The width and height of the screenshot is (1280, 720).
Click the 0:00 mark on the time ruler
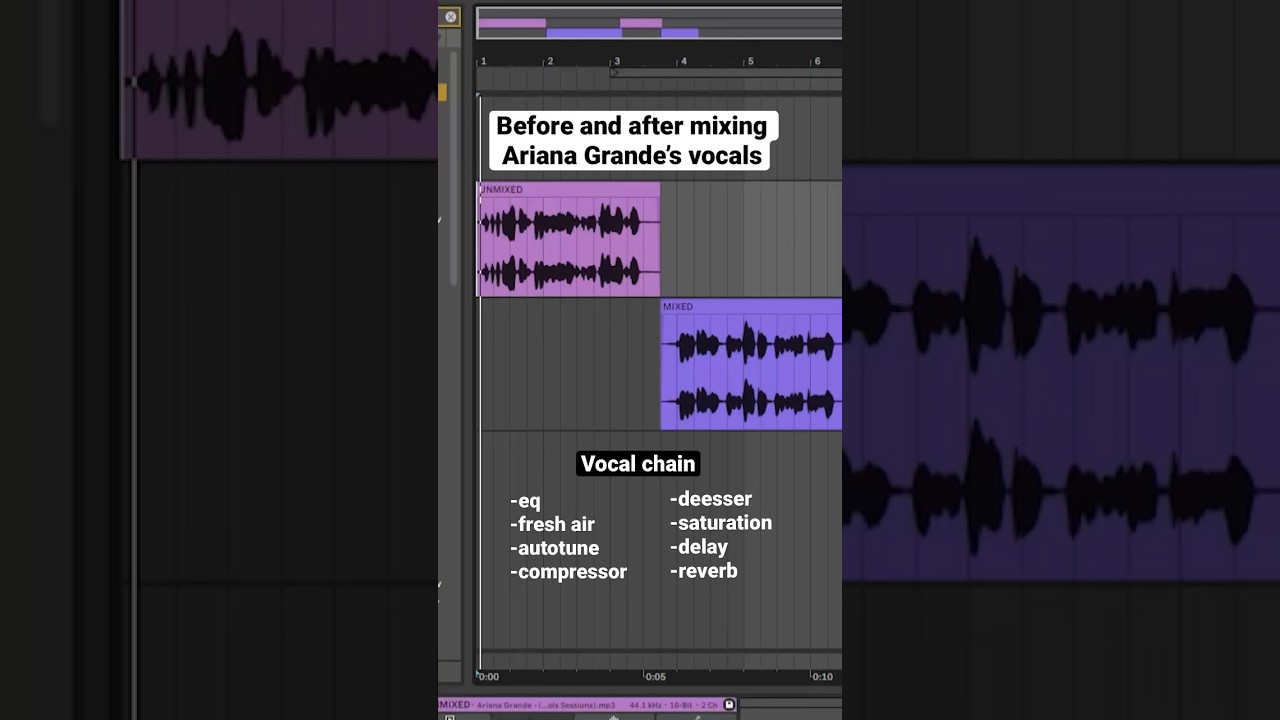click(488, 677)
